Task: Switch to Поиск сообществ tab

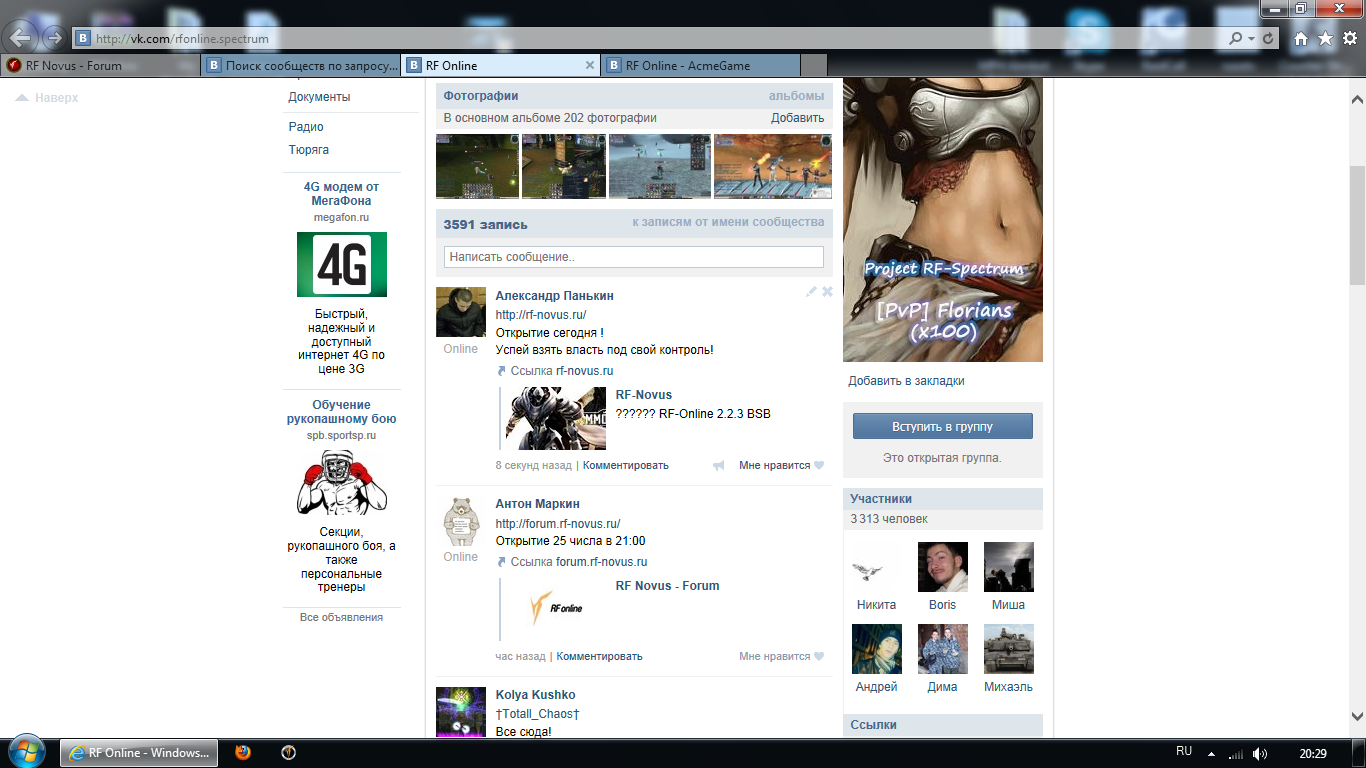Action: point(300,65)
